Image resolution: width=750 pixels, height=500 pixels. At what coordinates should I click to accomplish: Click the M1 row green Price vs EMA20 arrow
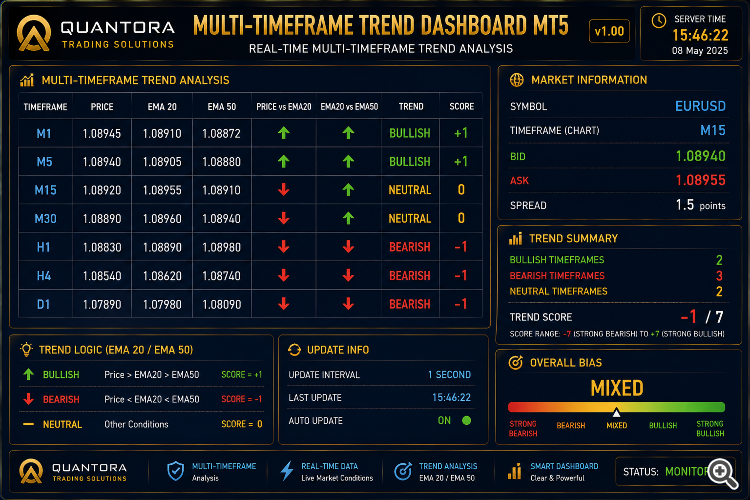[x=284, y=133]
